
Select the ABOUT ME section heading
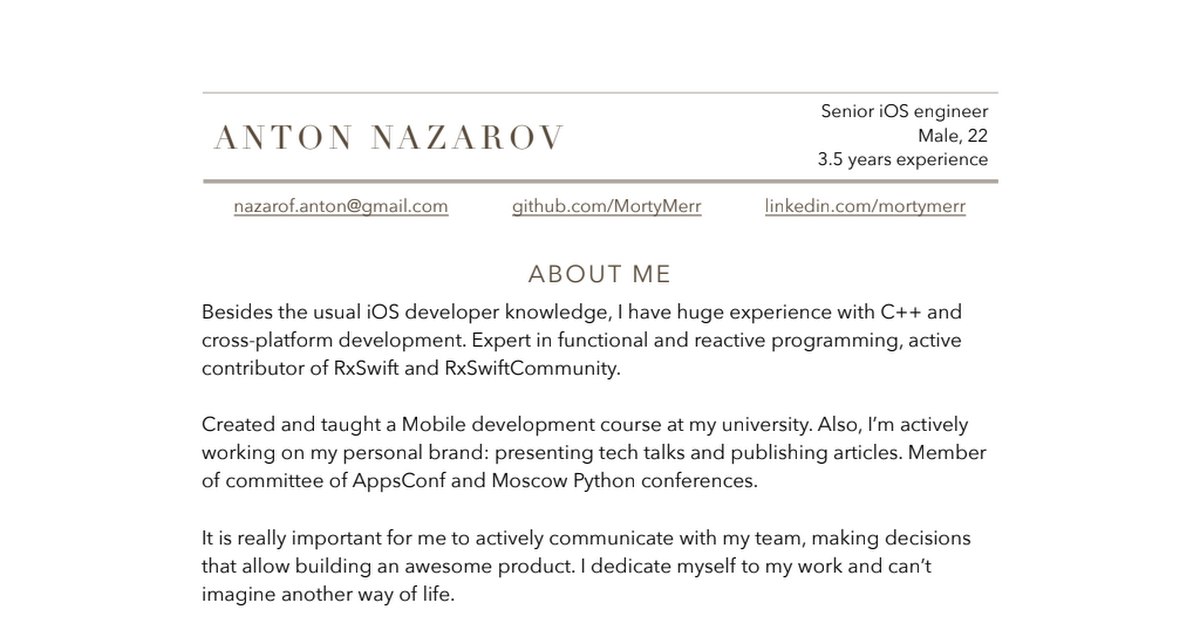[x=600, y=274]
